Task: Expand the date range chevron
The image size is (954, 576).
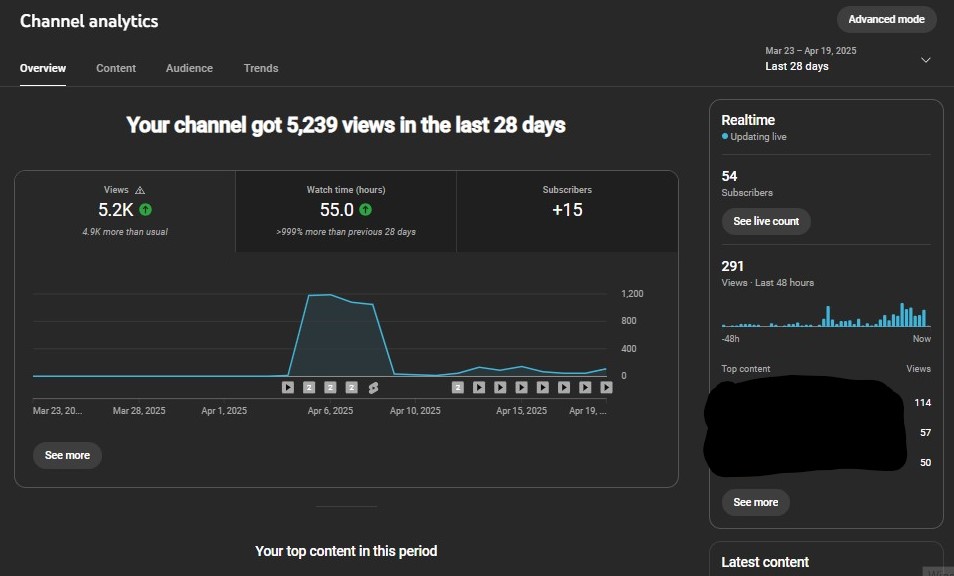Action: point(925,60)
